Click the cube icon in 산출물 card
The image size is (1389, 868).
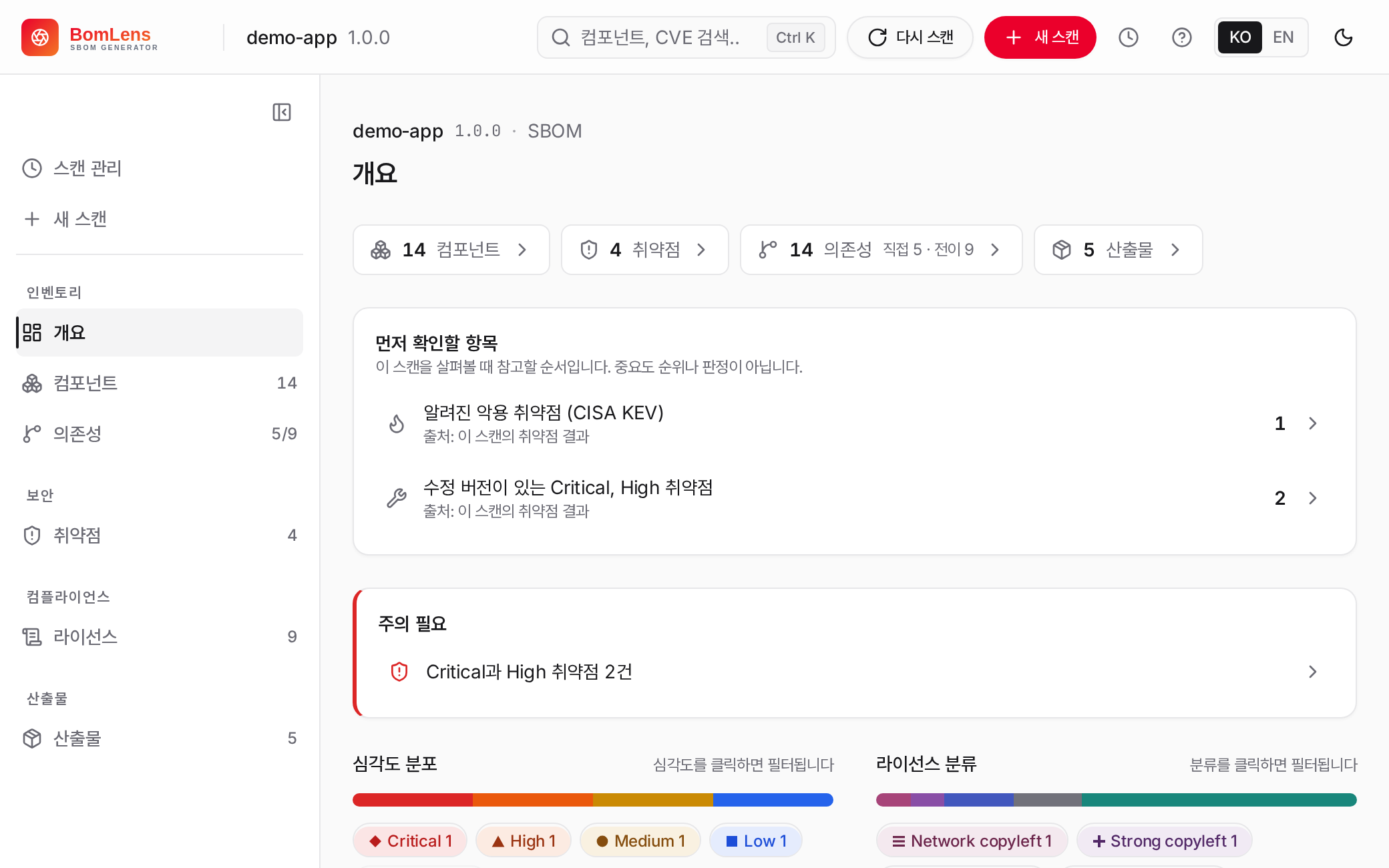pos(1062,250)
